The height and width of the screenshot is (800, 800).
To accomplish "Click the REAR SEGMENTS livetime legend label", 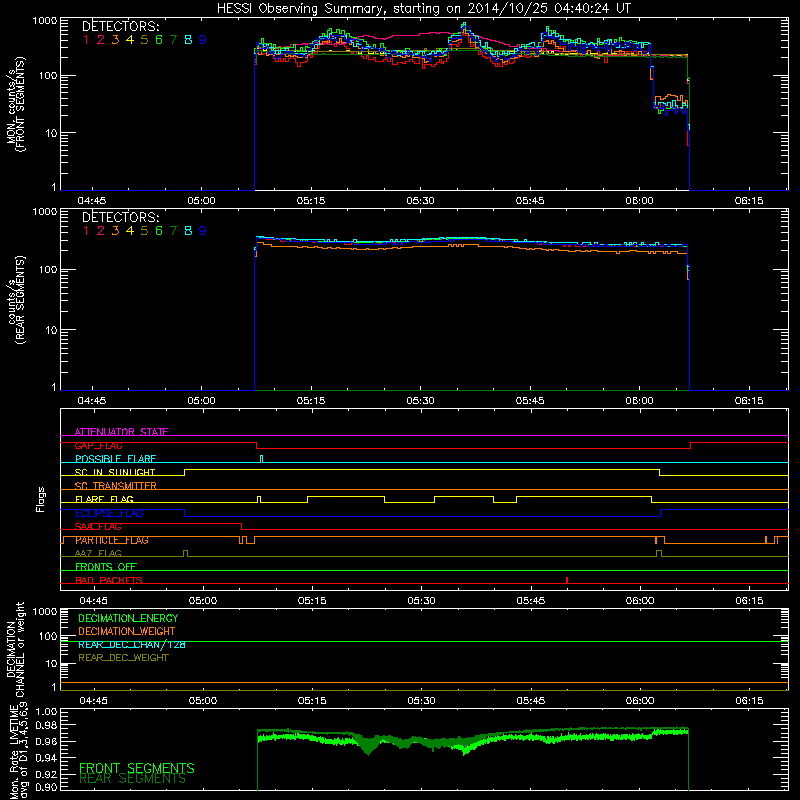I will click(133, 779).
